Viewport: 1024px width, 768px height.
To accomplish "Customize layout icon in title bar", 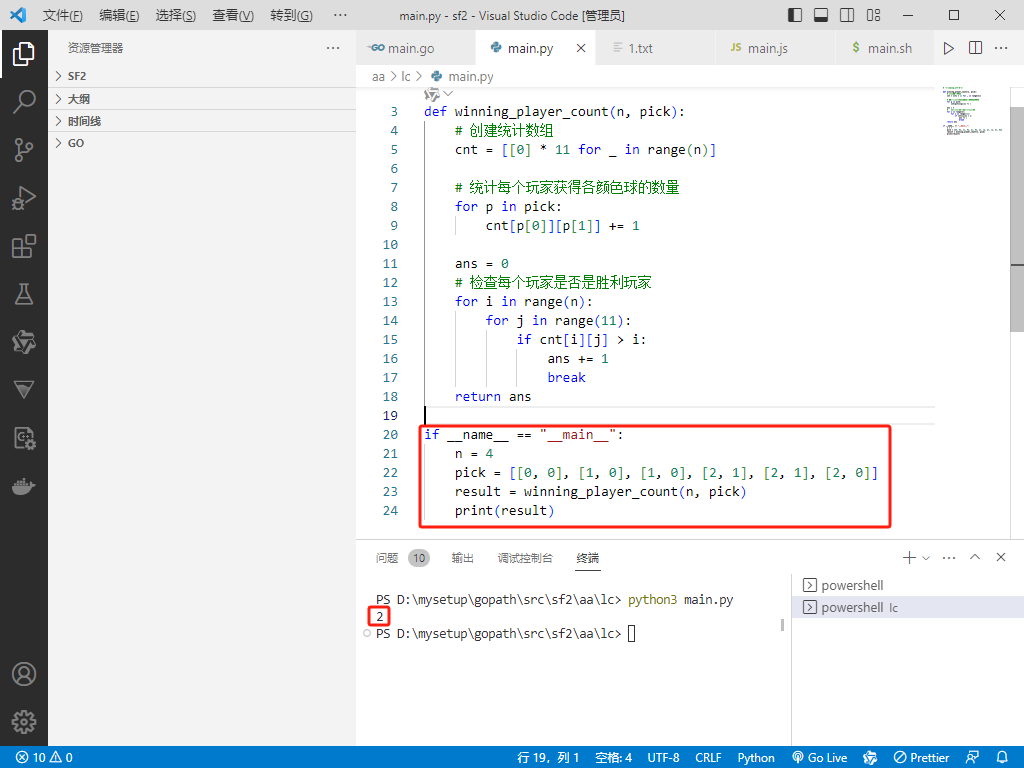I will pyautogui.click(x=873, y=15).
